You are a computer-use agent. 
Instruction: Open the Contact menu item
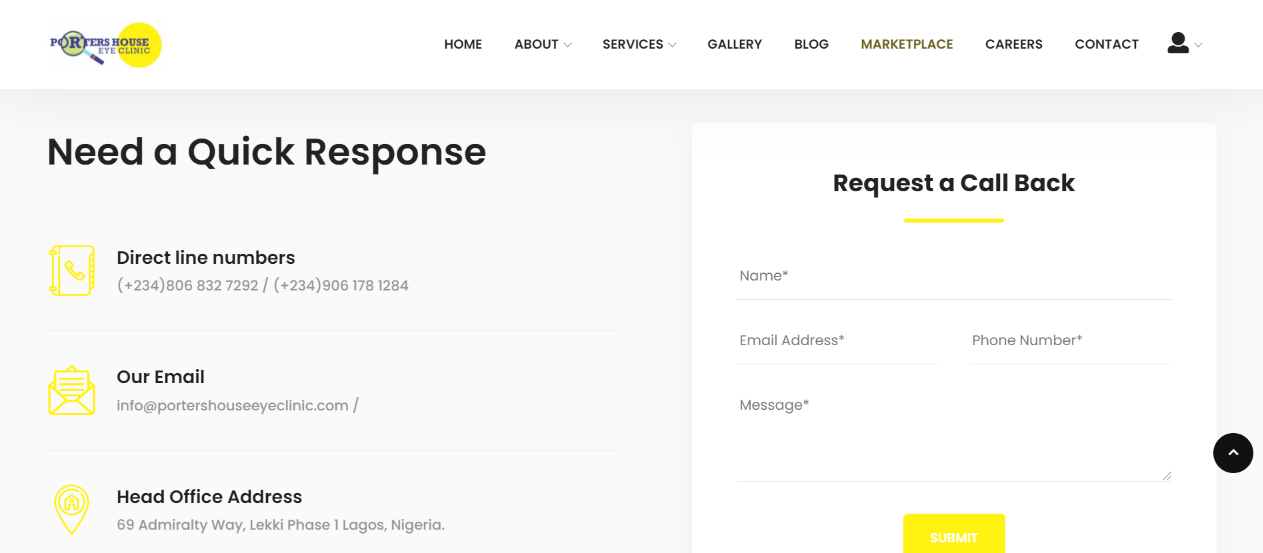[x=1107, y=44]
